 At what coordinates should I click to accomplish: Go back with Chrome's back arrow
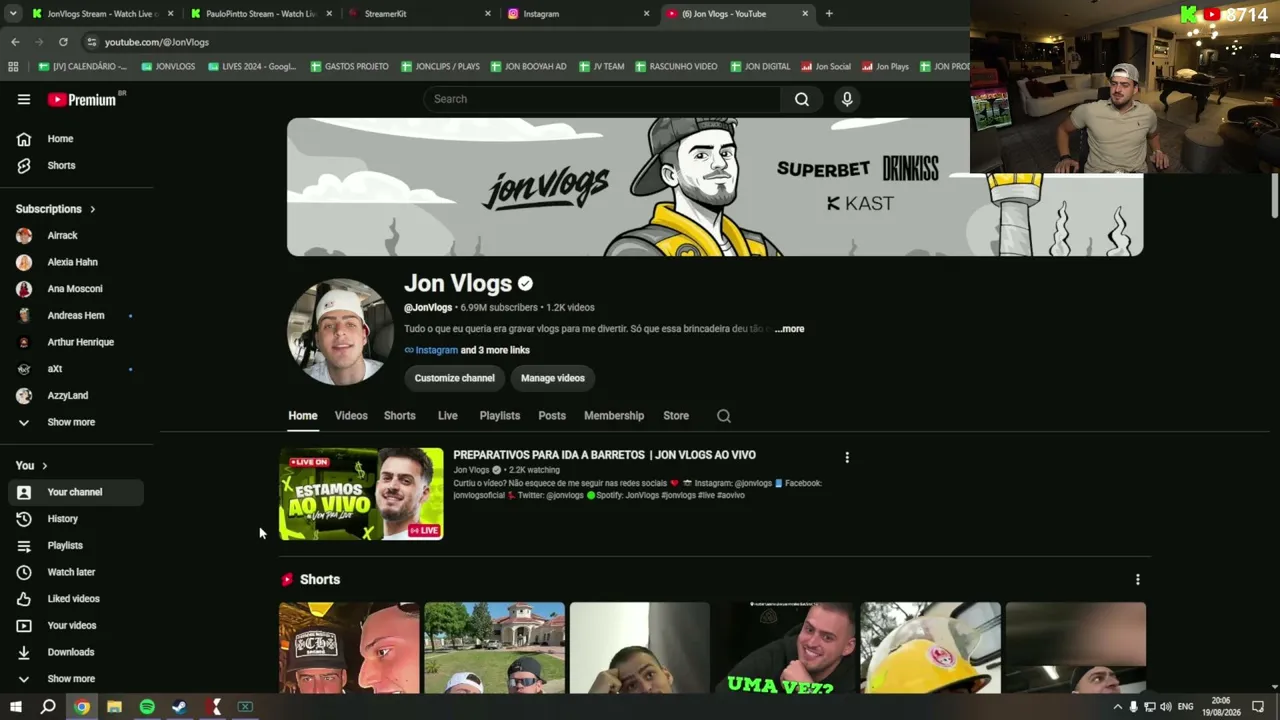[15, 42]
